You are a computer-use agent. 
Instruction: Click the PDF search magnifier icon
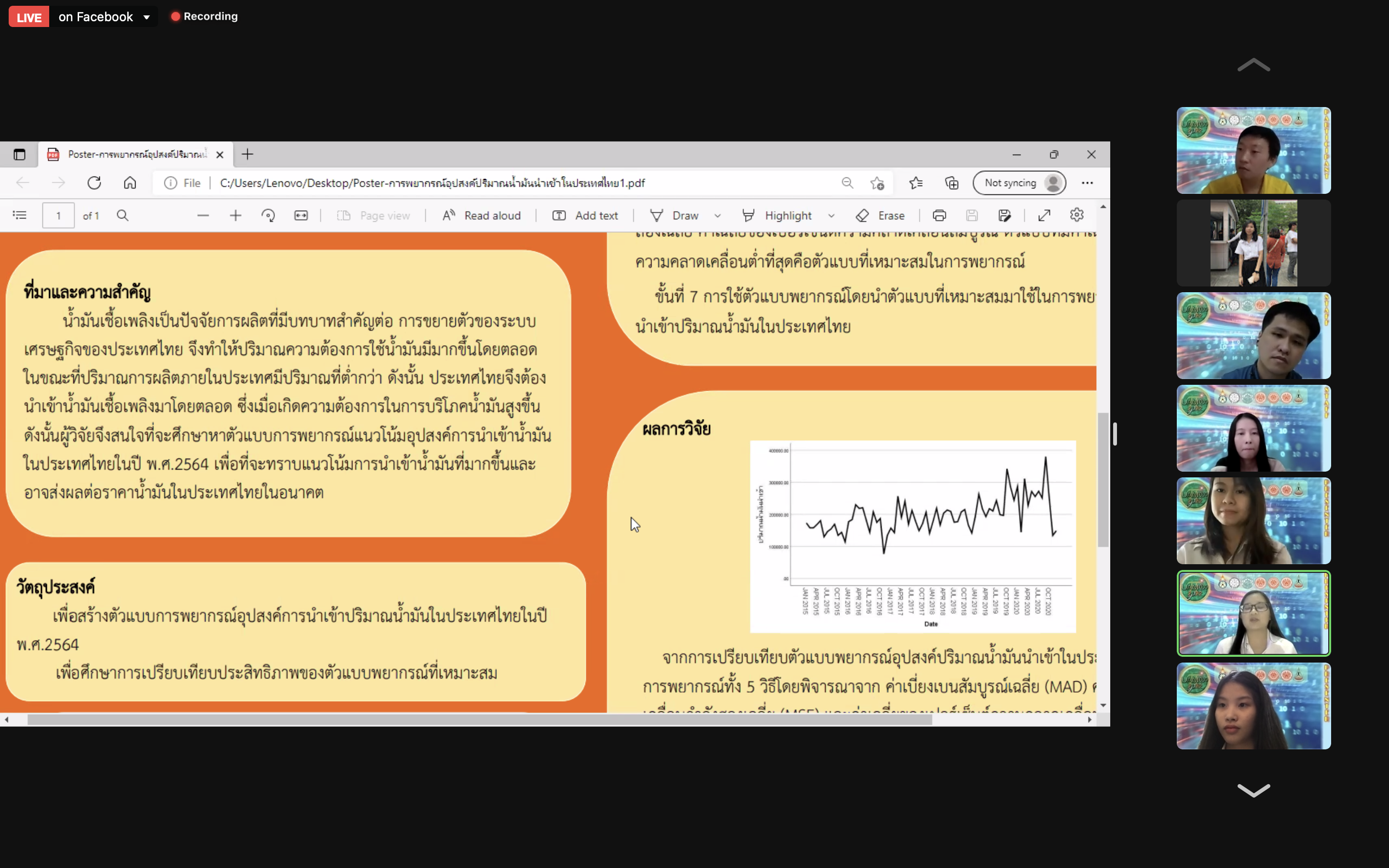(122, 215)
